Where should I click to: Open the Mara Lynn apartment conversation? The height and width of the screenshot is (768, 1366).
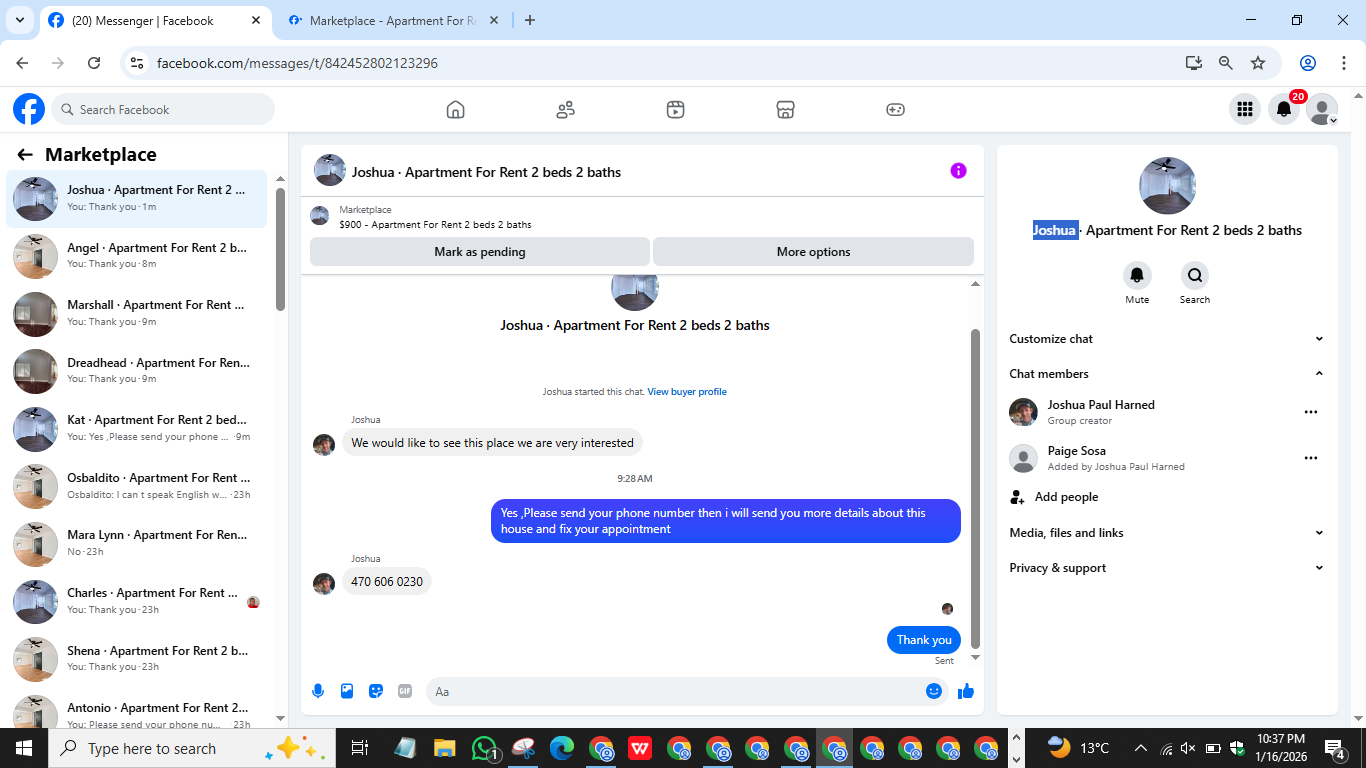coord(137,544)
